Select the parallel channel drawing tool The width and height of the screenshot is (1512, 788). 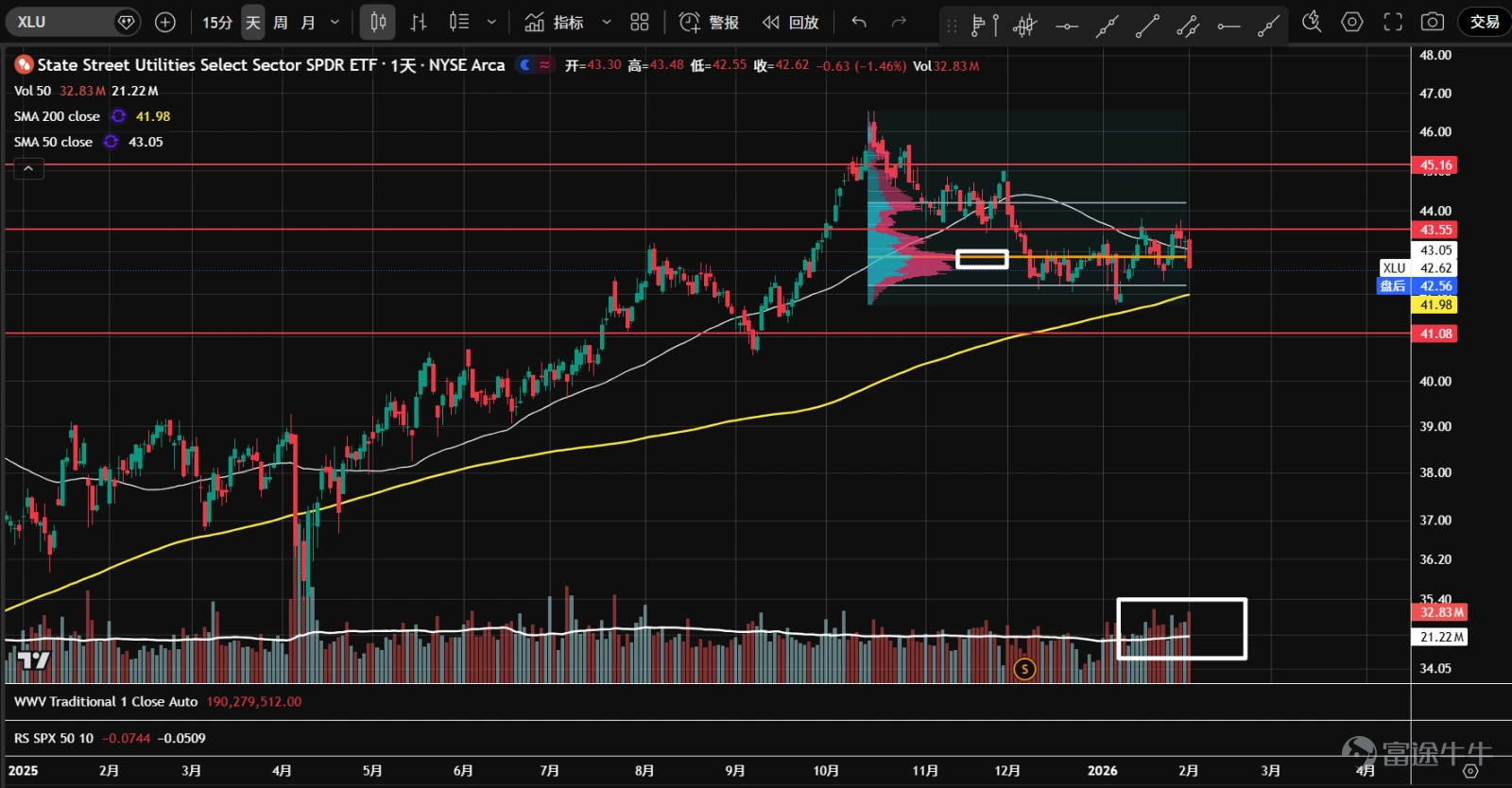coord(1189,26)
